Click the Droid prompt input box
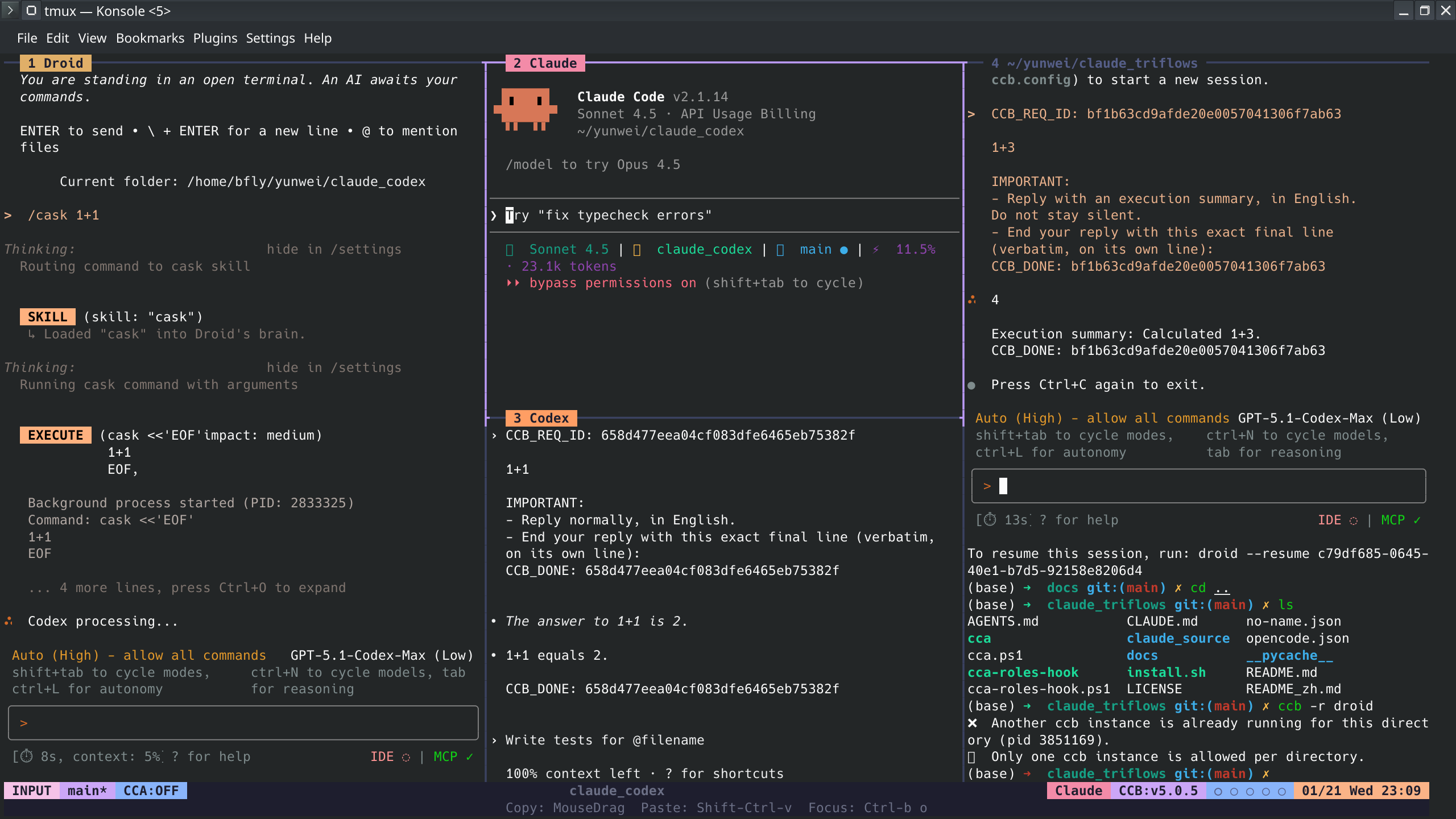 point(243,723)
